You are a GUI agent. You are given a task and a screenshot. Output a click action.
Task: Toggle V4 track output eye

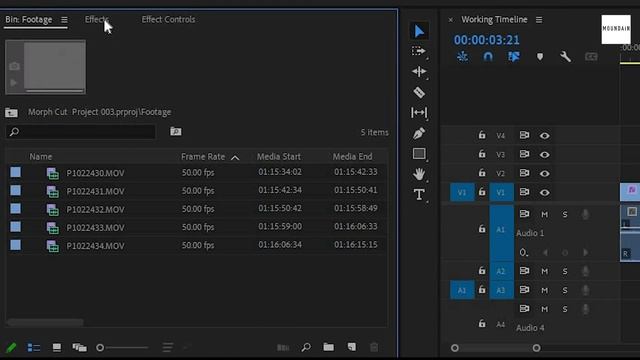[x=544, y=136]
